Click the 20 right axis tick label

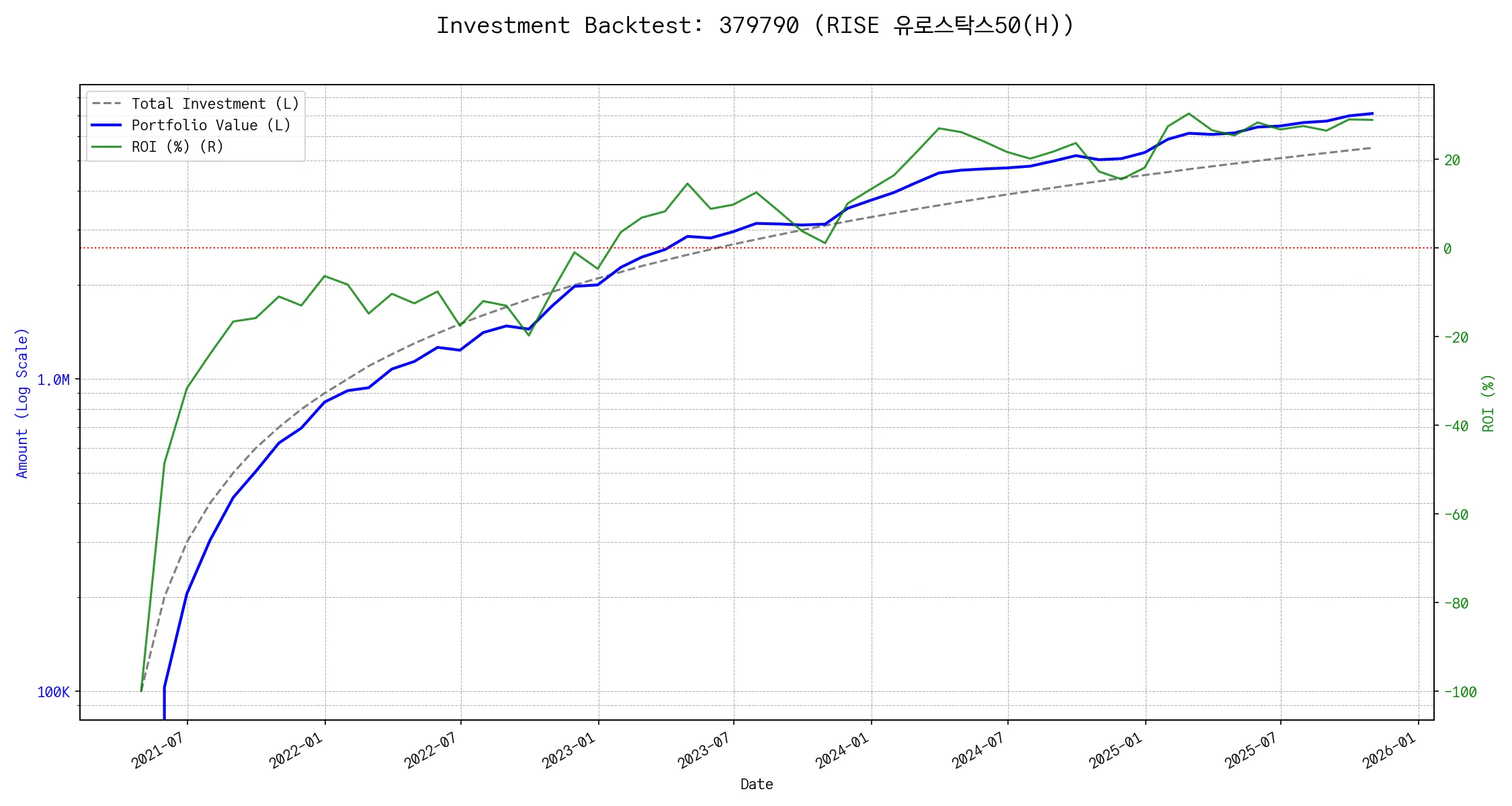tap(1452, 161)
